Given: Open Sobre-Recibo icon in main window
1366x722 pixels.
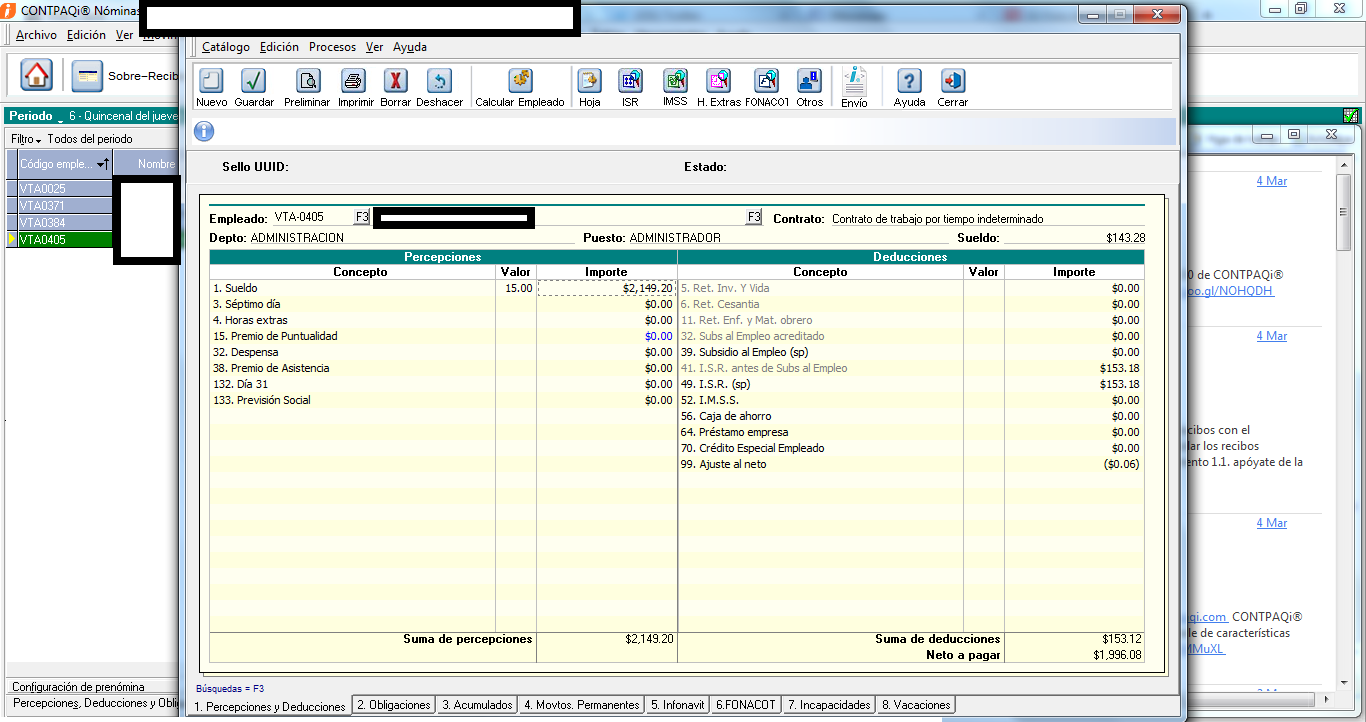Looking at the screenshot, I should [x=87, y=75].
